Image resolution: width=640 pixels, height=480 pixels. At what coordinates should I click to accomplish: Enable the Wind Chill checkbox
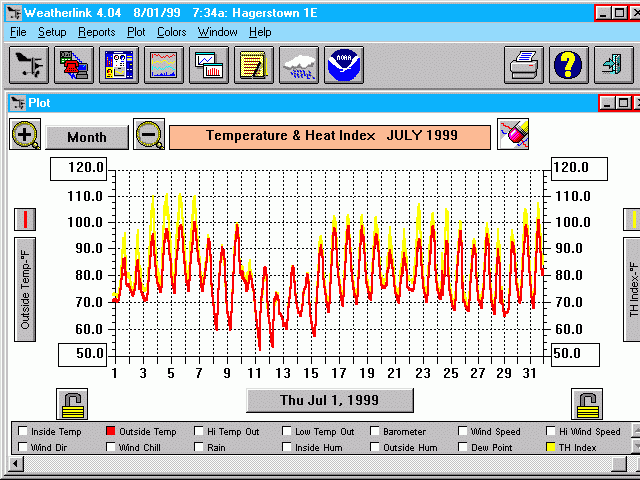pyautogui.click(x=111, y=447)
